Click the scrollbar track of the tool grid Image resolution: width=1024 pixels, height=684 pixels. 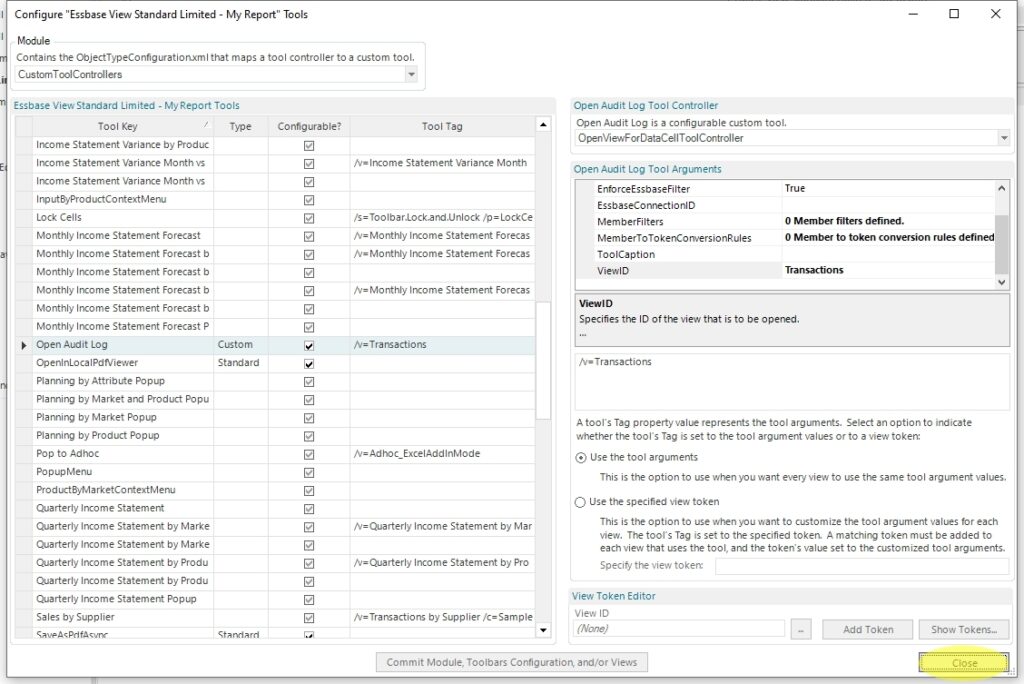[x=543, y=500]
